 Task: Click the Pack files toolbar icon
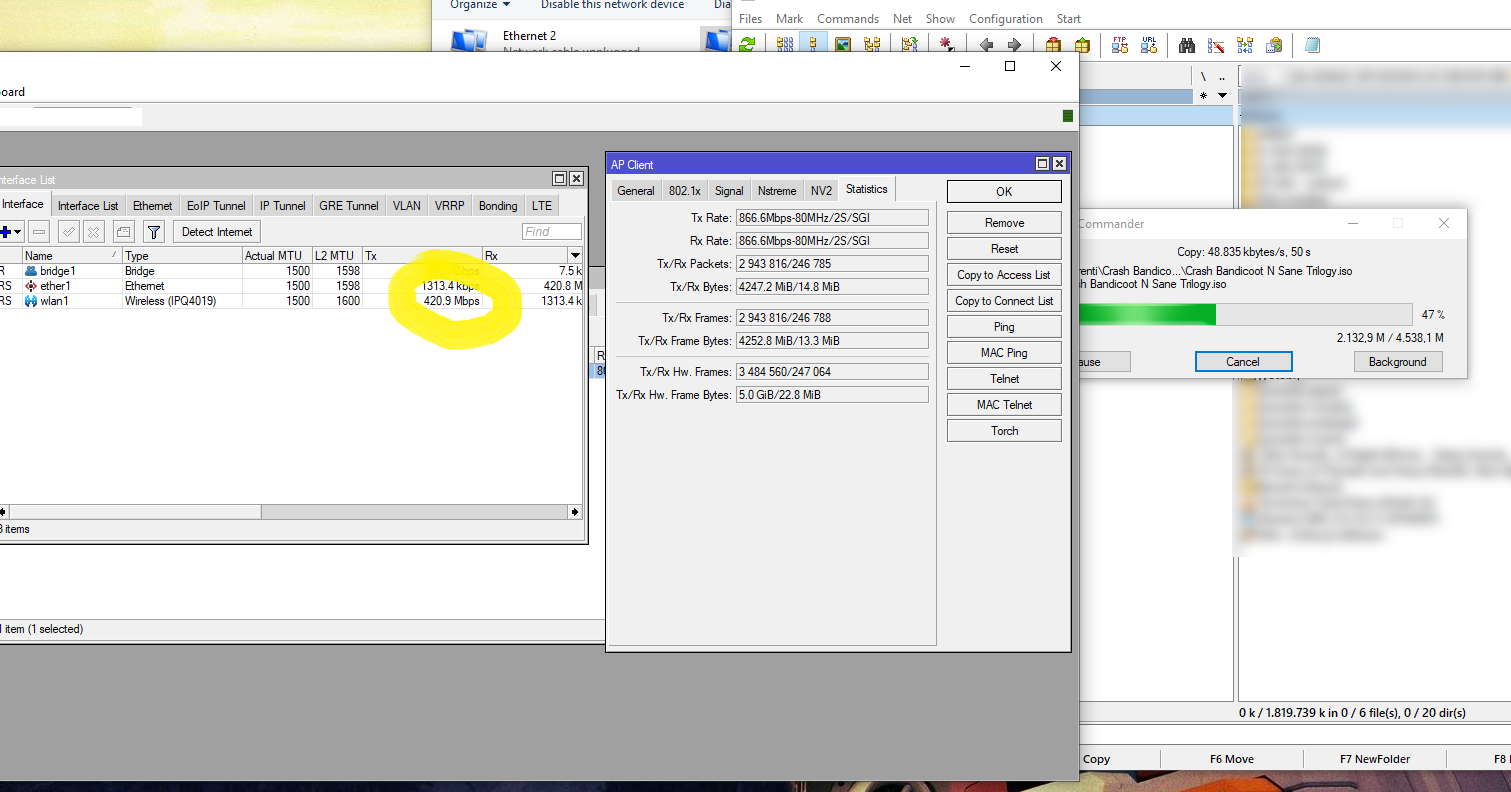[1053, 45]
